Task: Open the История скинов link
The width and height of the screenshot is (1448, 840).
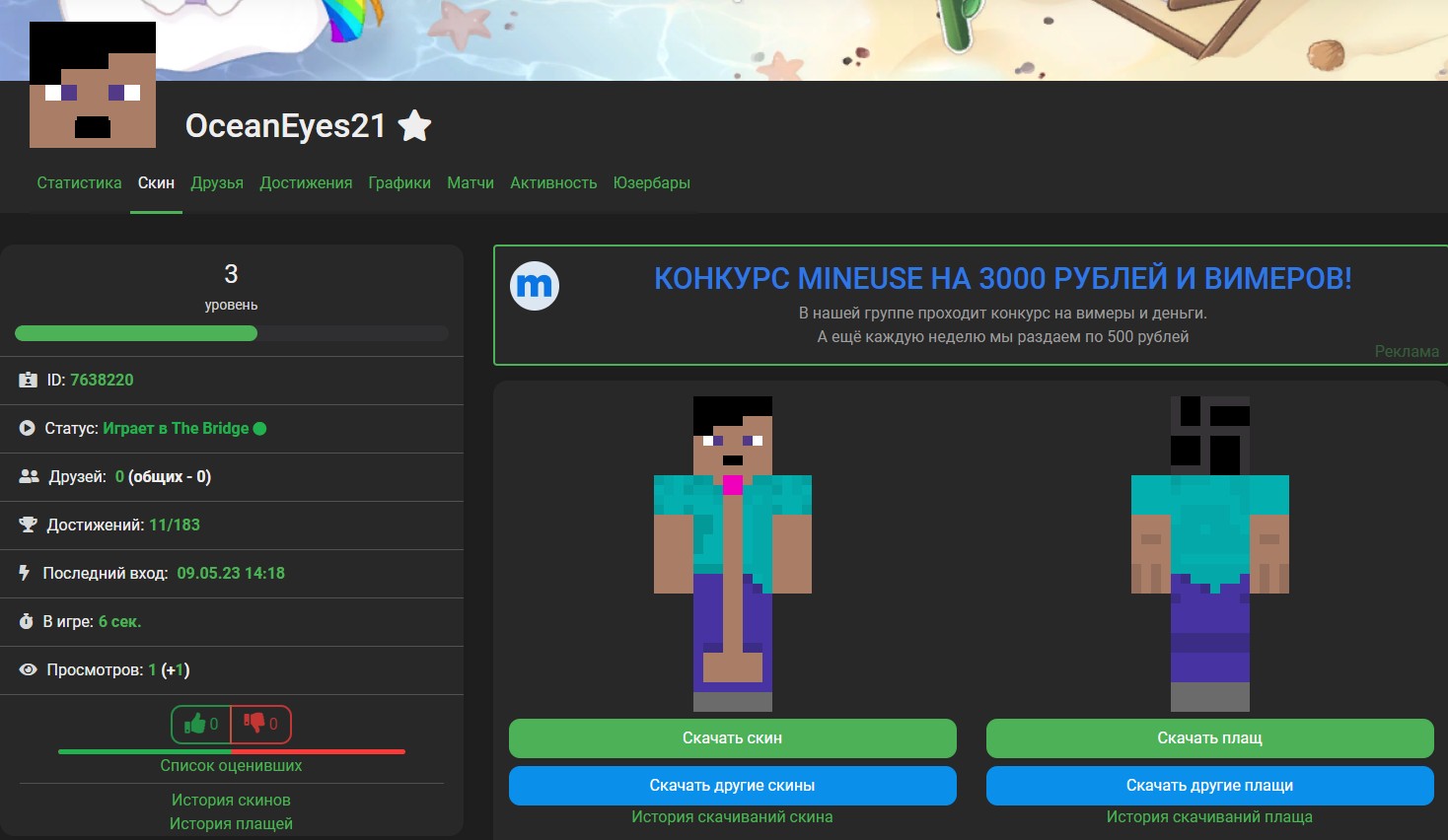Action: pos(231,800)
